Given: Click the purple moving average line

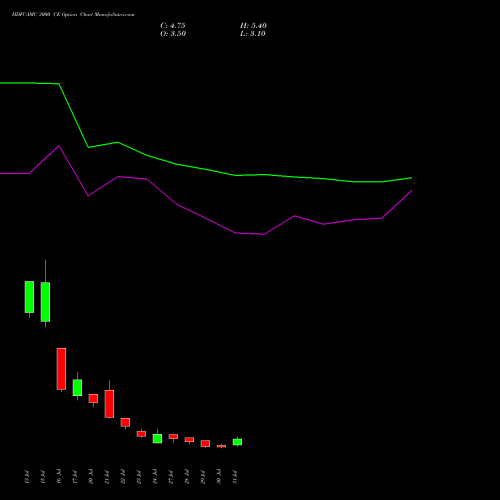Looking at the screenshot, I should tap(207, 218).
